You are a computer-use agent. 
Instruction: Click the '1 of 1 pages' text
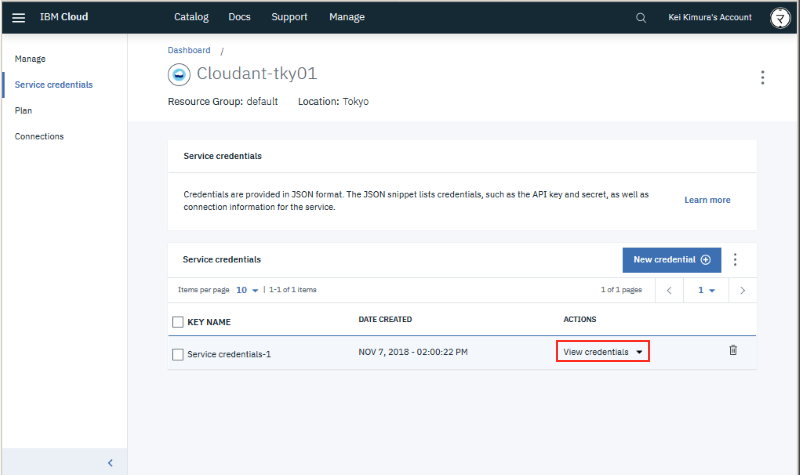coord(621,290)
